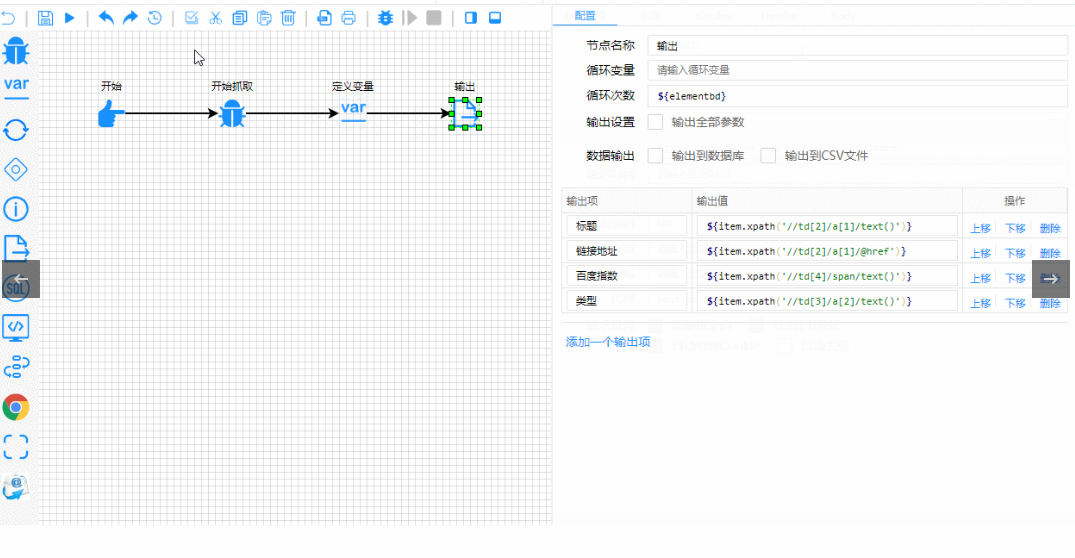The width and height of the screenshot is (1075, 558).
Task: Run the flow with the play icon
Action: tap(70, 18)
